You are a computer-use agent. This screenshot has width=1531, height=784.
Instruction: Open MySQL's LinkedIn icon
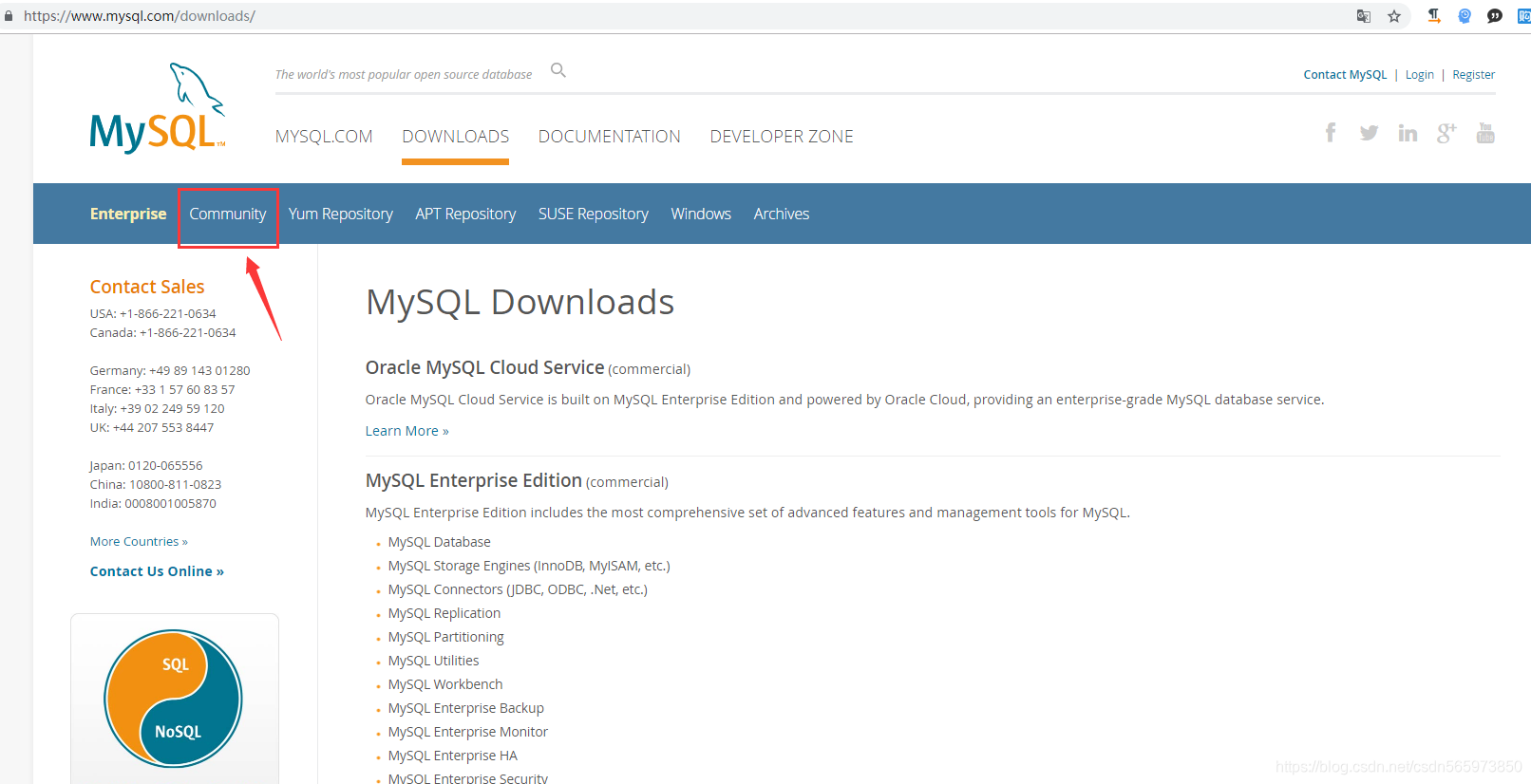point(1408,133)
